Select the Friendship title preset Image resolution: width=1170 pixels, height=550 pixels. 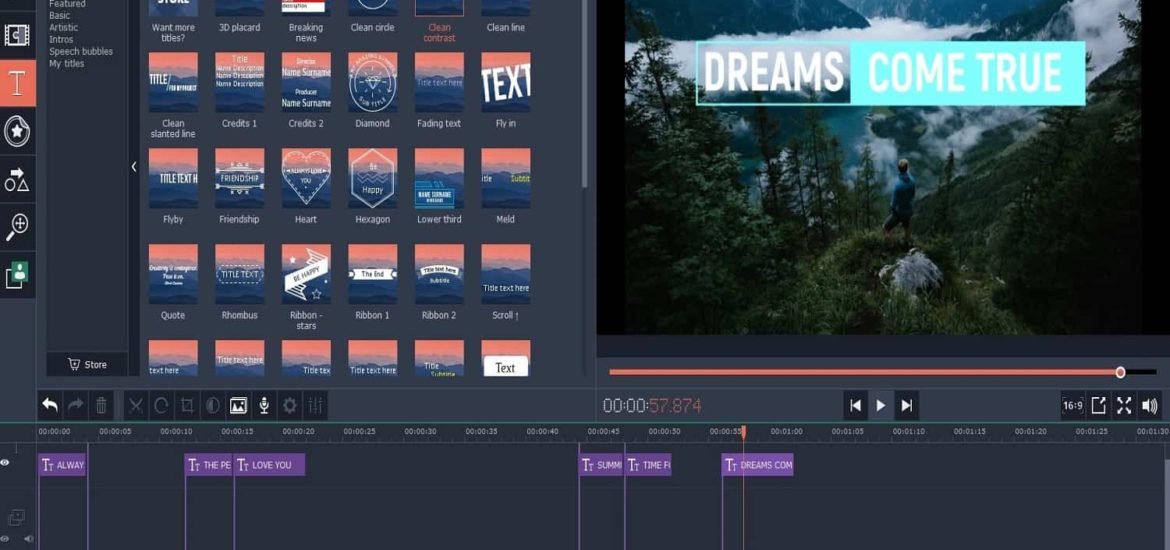point(240,178)
